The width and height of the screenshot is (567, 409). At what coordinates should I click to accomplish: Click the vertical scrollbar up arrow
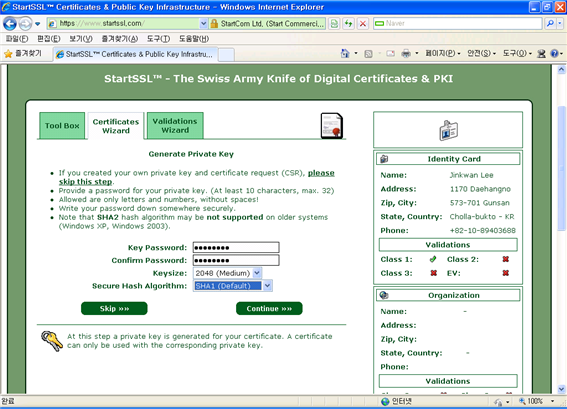point(561,69)
